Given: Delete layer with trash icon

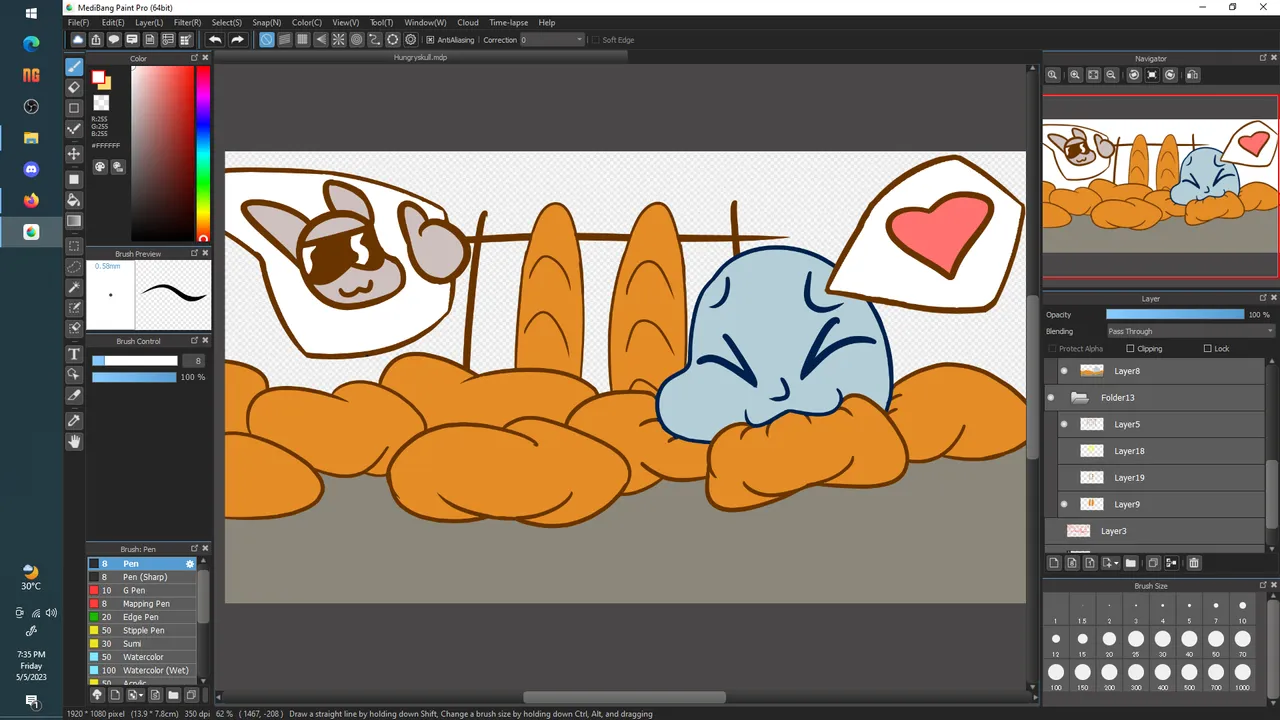Looking at the screenshot, I should pyautogui.click(x=1193, y=563).
